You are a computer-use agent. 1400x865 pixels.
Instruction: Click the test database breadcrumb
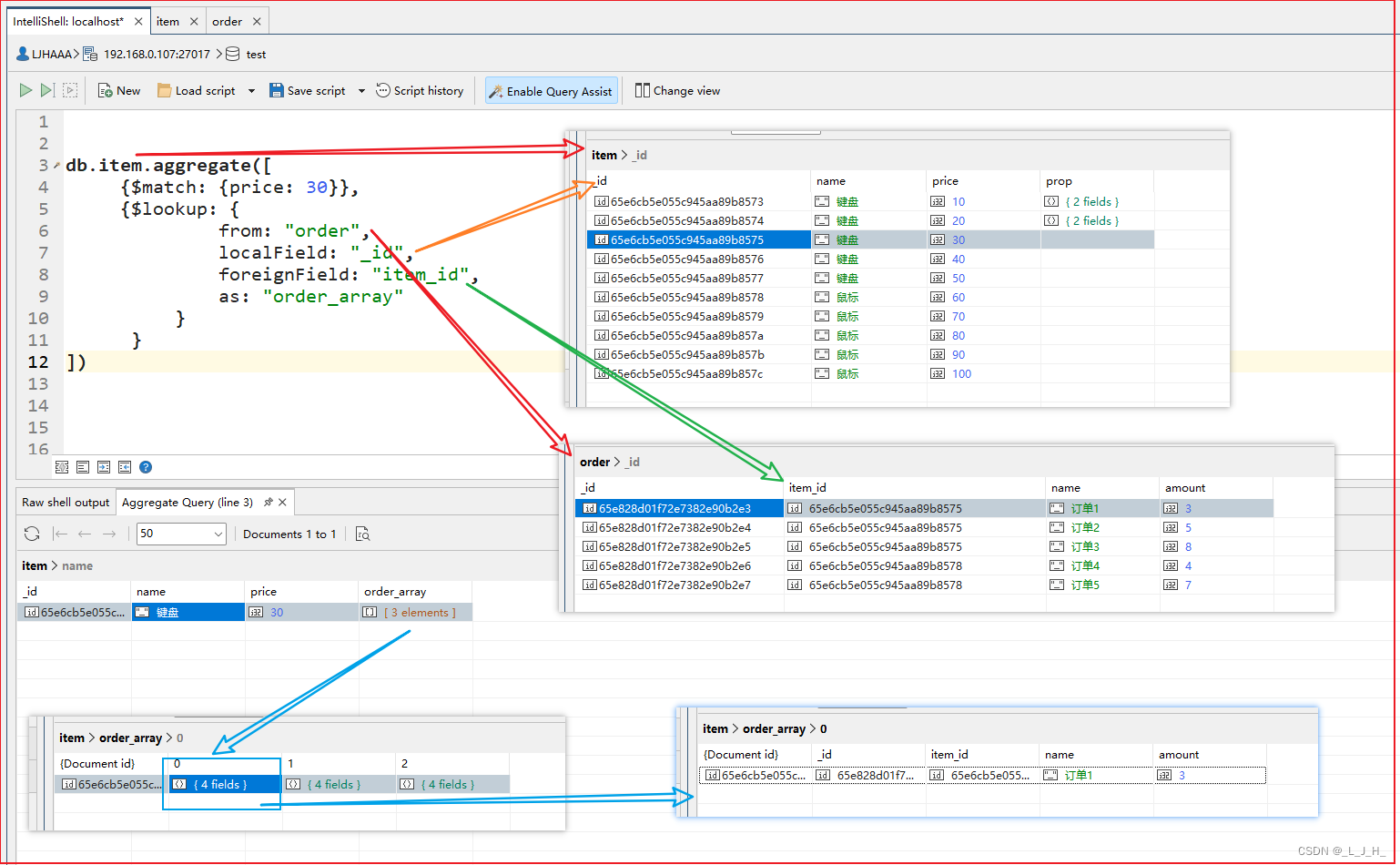(256, 54)
